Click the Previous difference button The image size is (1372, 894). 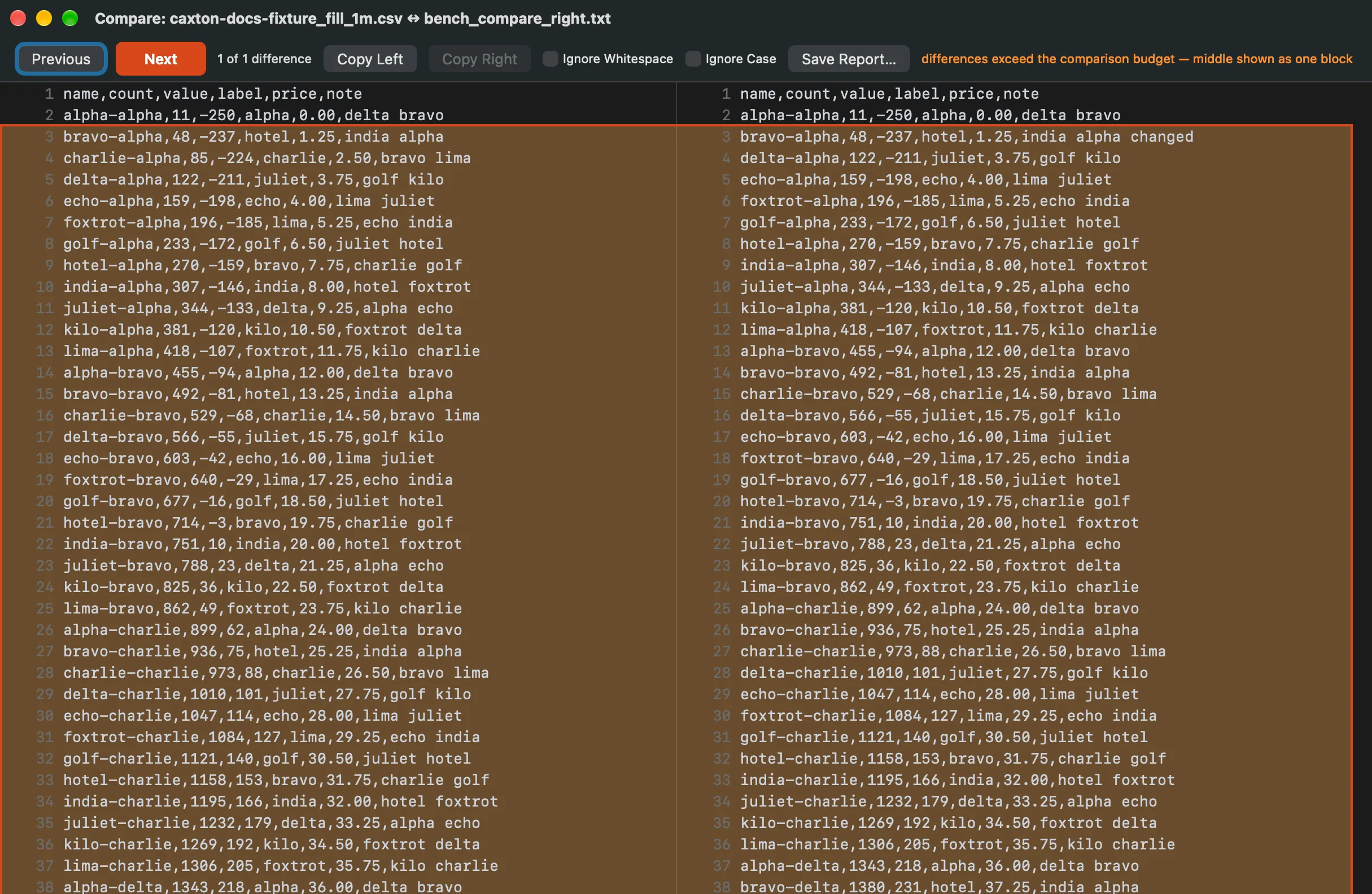point(60,59)
